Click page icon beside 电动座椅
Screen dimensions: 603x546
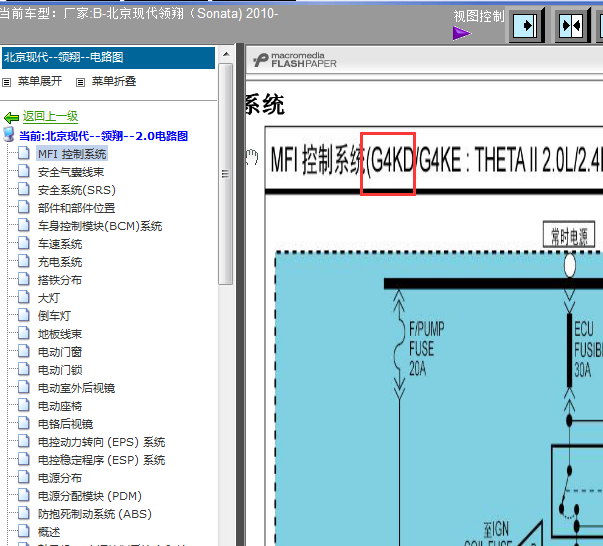23,405
